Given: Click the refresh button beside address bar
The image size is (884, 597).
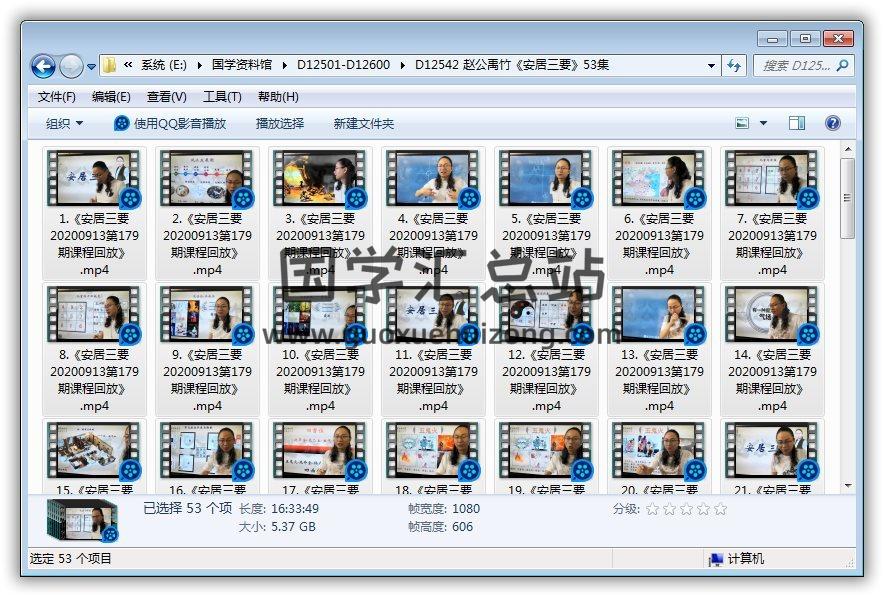Looking at the screenshot, I should pos(735,66).
